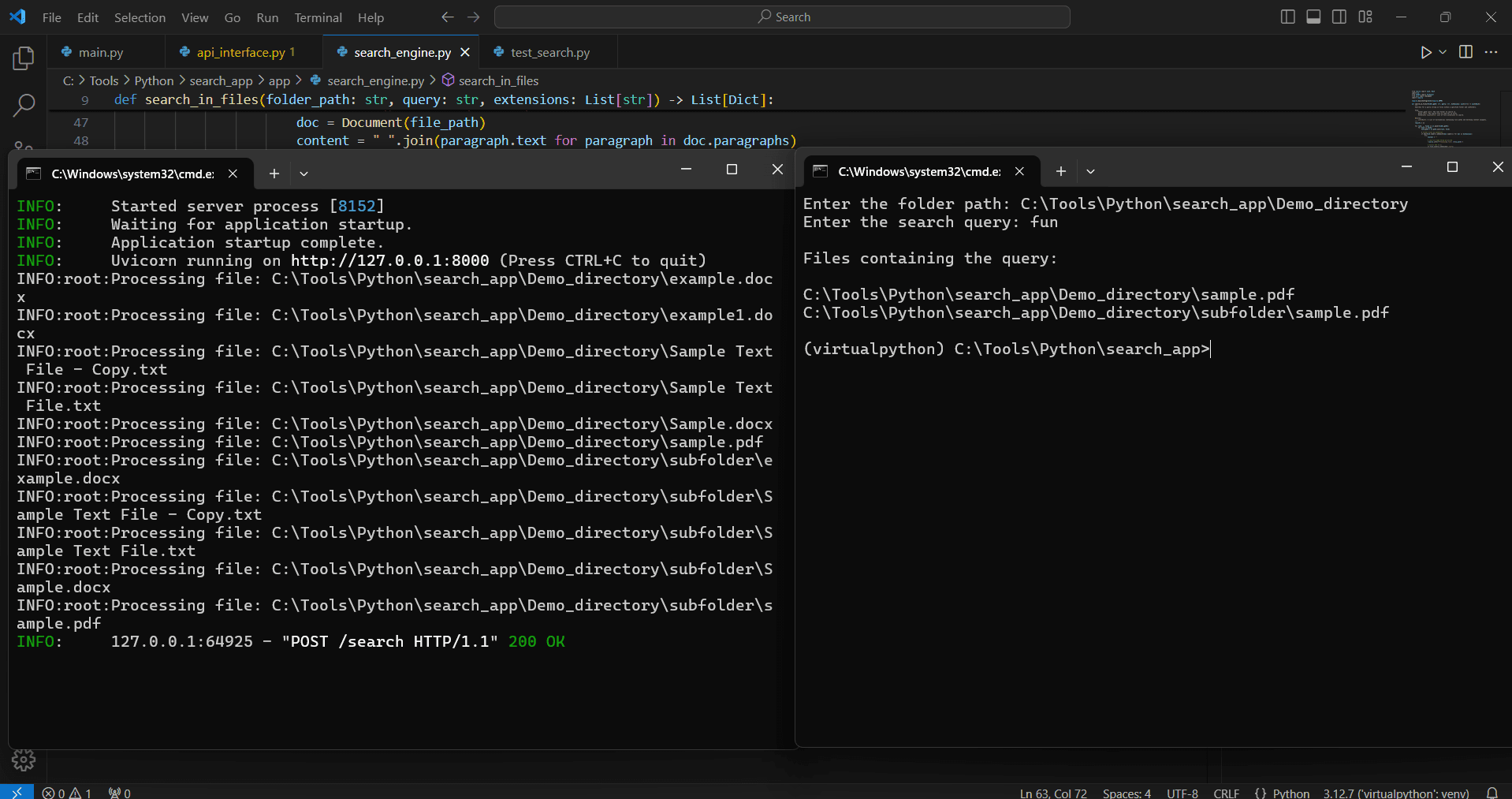Image resolution: width=1512 pixels, height=799 pixels.
Task: Click the cmd icon on the left terminal tab
Action: [x=33, y=174]
